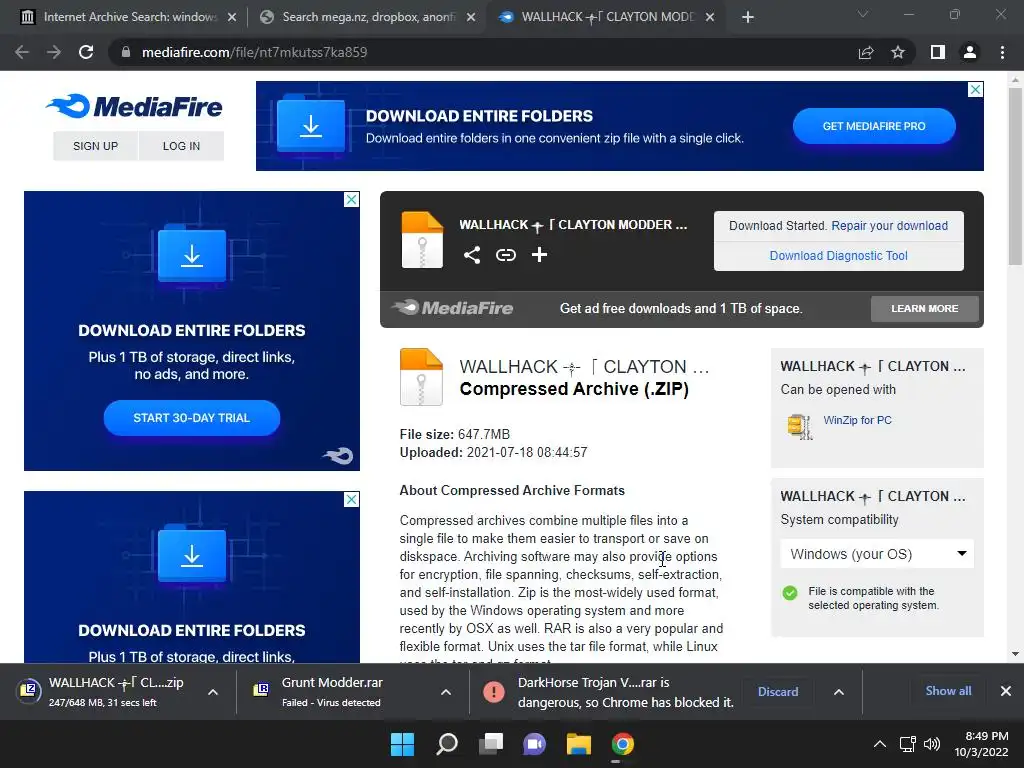This screenshot has height=768, width=1024.
Task: Click 'Compressed Archive (.ZIP)' heading
Action: point(574,389)
